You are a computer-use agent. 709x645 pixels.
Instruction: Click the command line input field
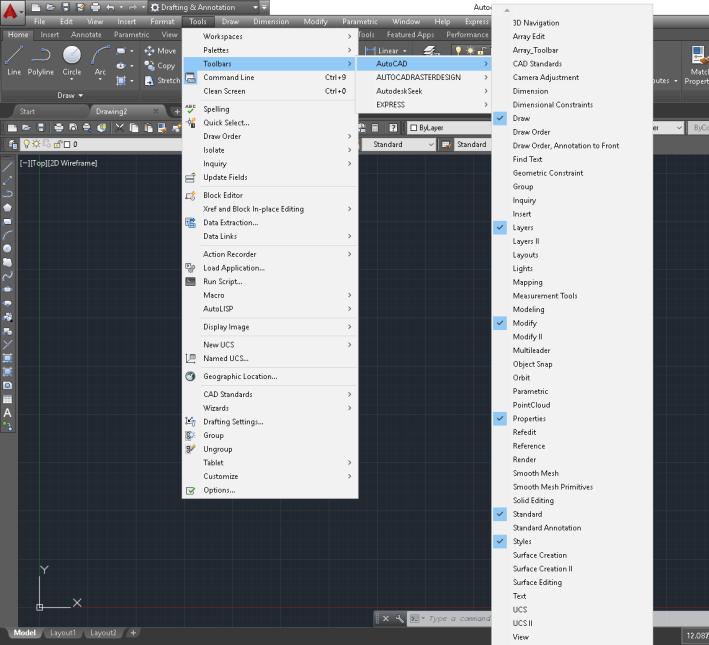tap(458, 618)
